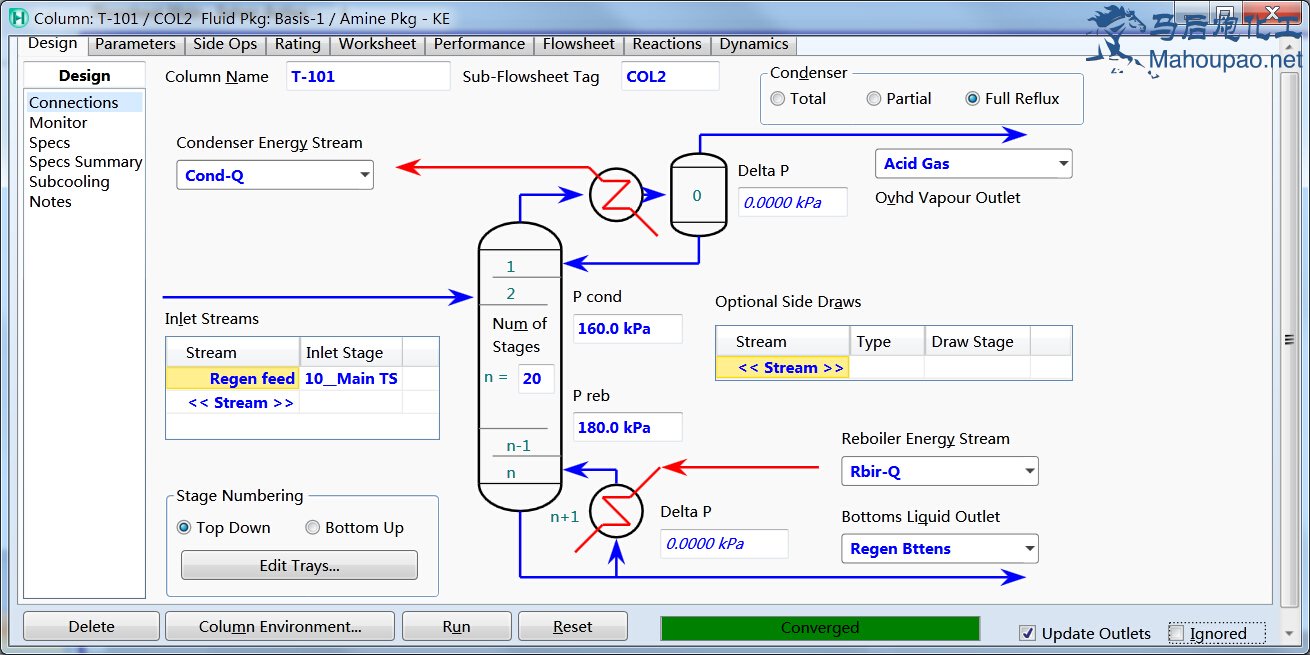1310x655 pixels.
Task: Open the Performance tab
Action: click(x=479, y=44)
